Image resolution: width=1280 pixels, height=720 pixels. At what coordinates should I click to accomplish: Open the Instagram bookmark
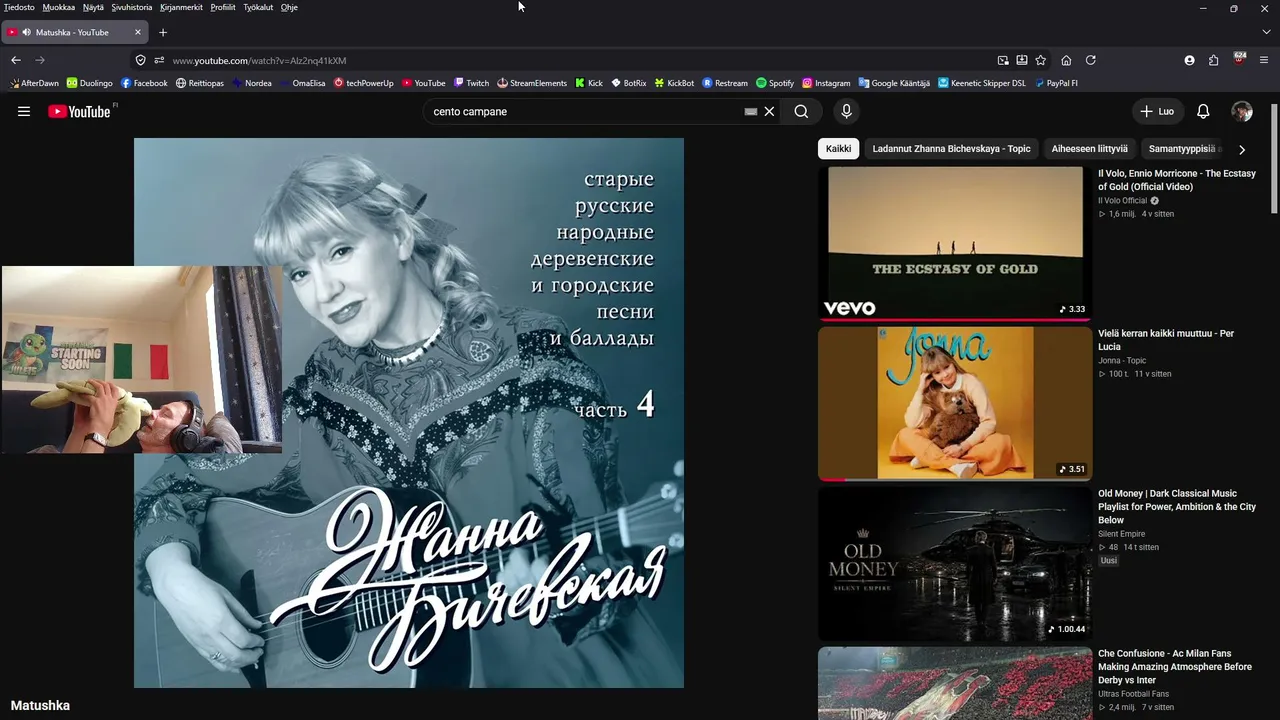pyautogui.click(x=826, y=83)
